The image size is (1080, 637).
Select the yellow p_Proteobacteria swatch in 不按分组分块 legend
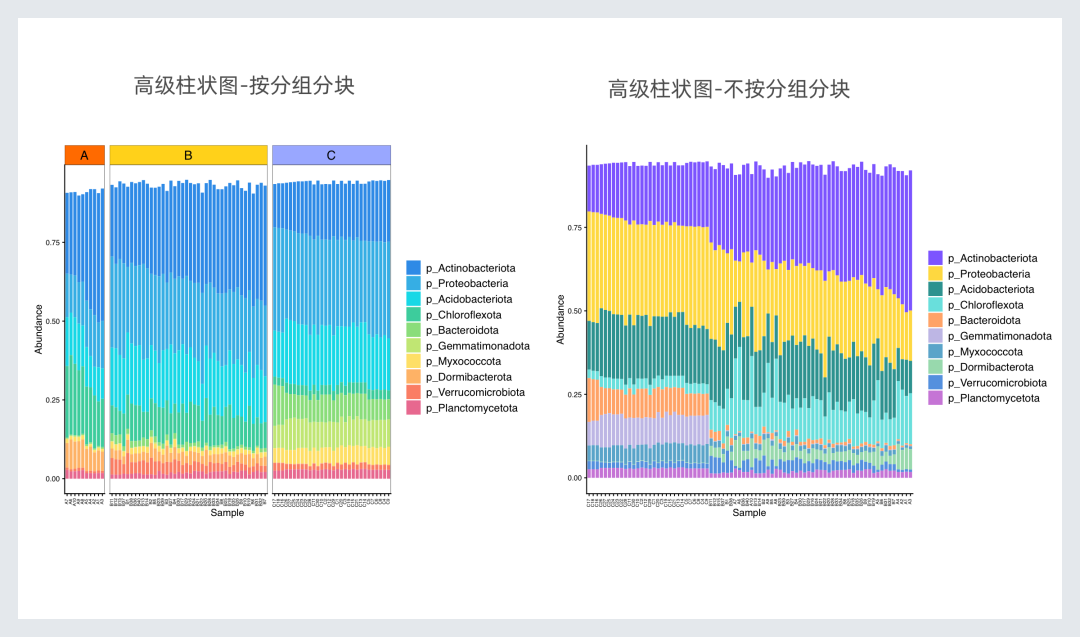tap(935, 274)
